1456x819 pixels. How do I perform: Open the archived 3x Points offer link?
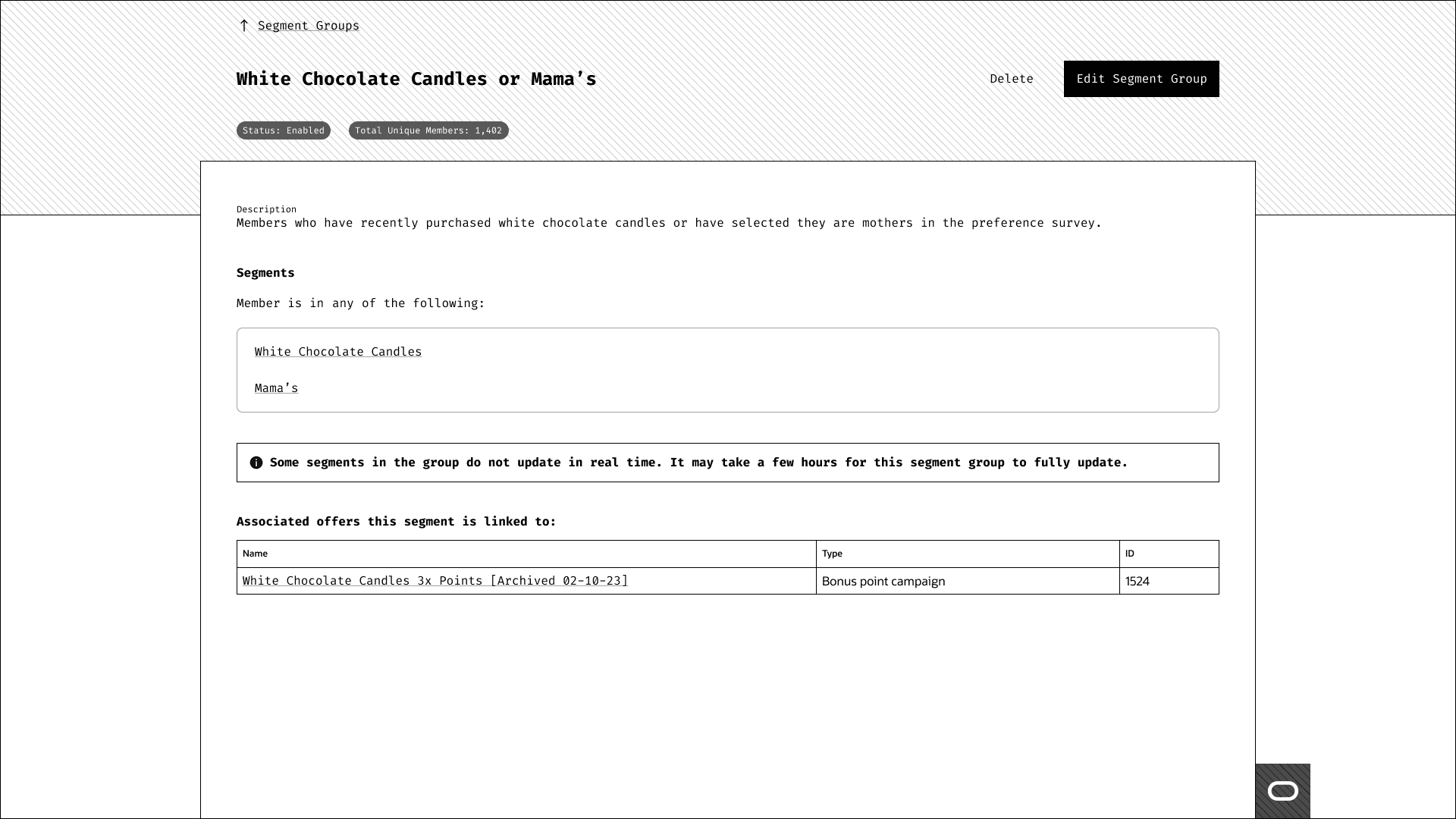(x=435, y=581)
